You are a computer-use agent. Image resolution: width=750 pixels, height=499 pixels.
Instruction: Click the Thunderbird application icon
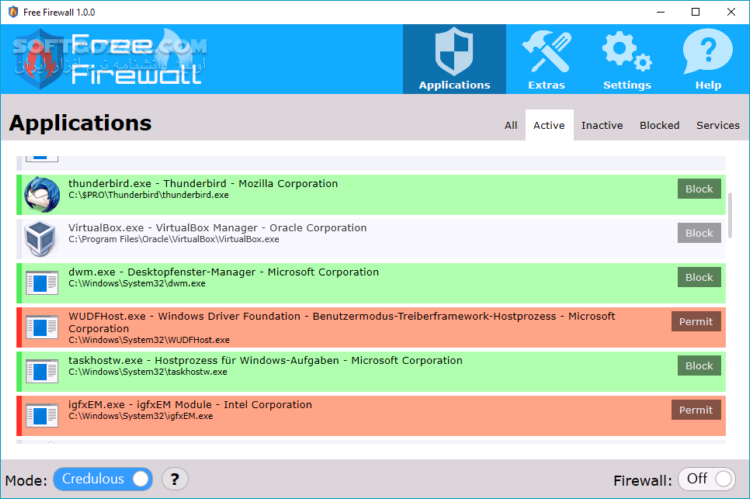click(42, 194)
